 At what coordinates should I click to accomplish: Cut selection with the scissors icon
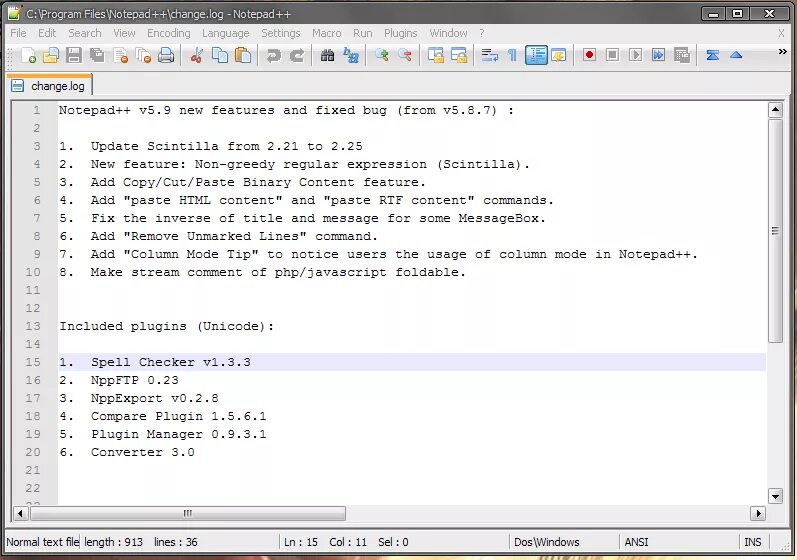pyautogui.click(x=196, y=55)
